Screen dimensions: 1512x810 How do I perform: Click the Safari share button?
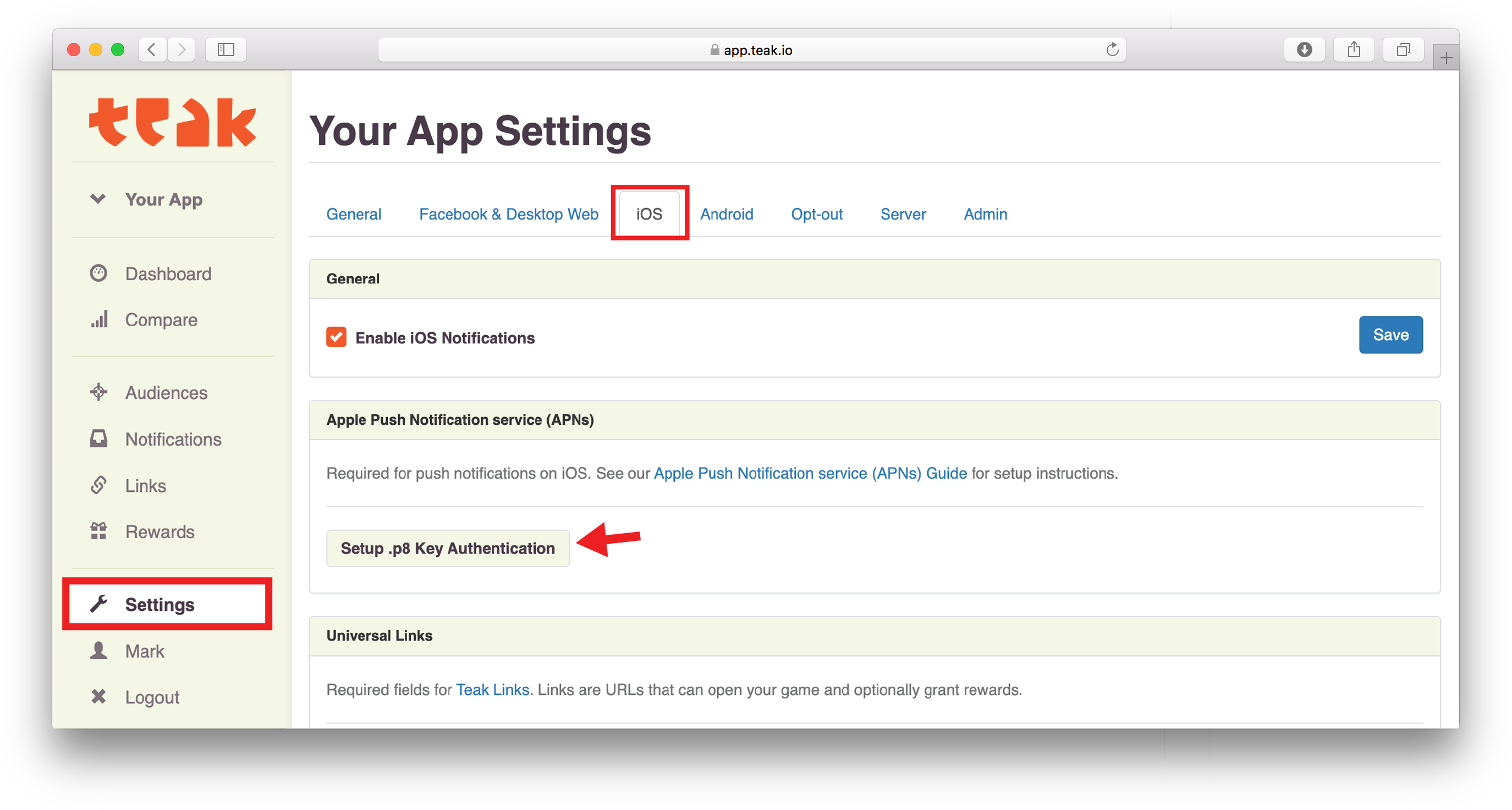(1354, 50)
